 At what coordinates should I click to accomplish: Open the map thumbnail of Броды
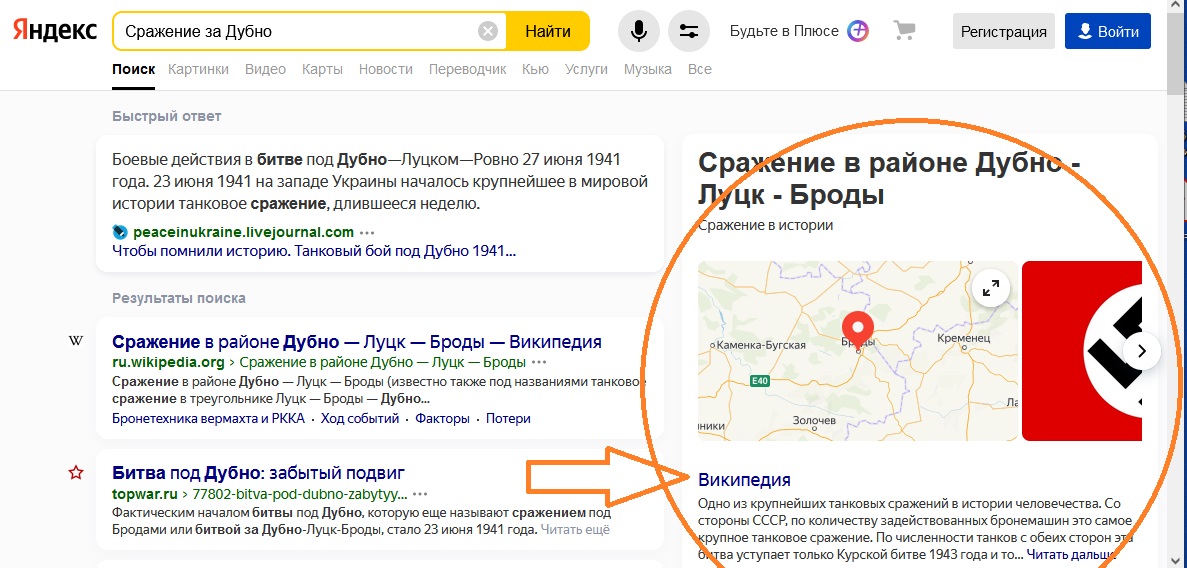[858, 351]
